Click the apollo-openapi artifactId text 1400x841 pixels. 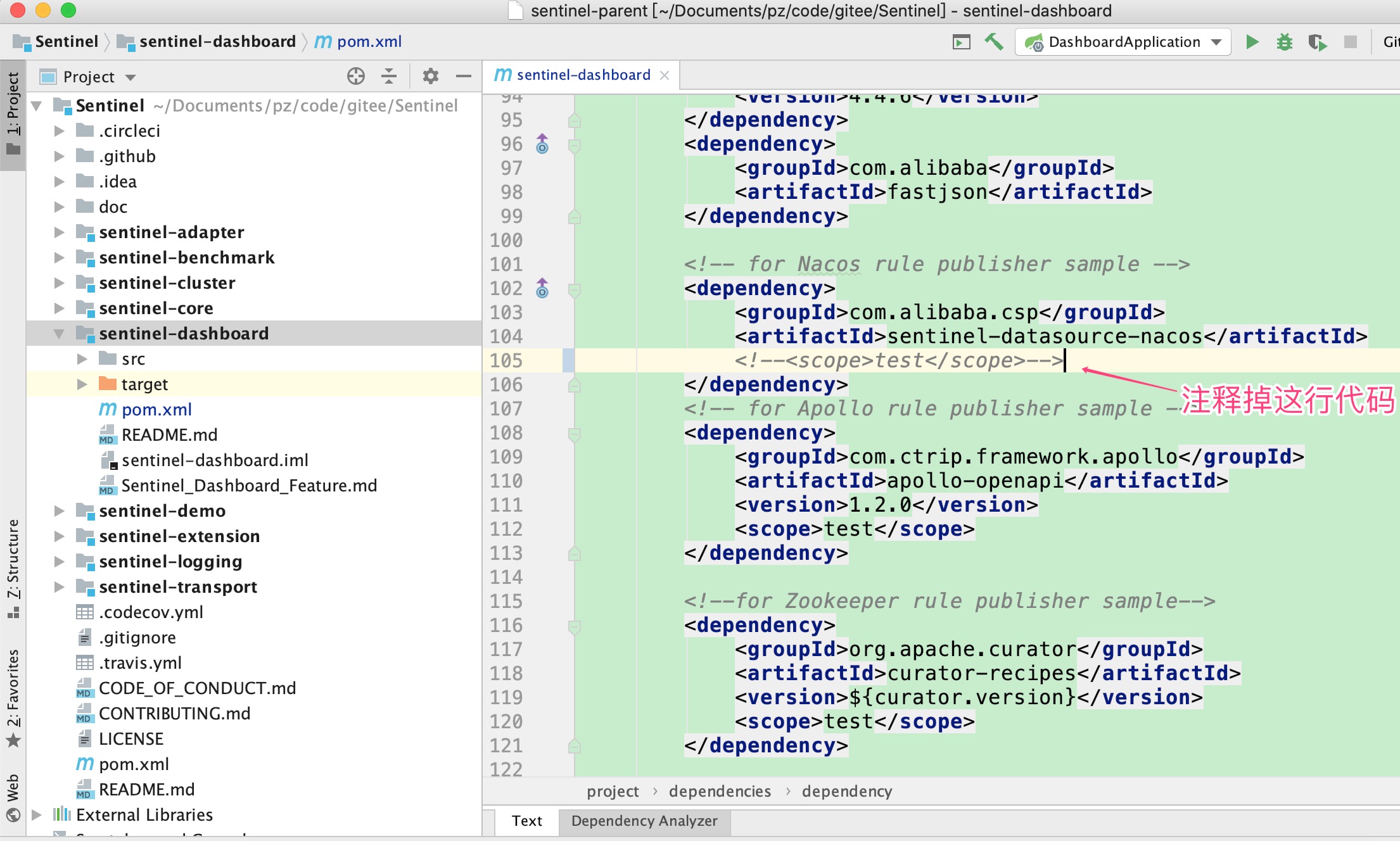pos(975,481)
